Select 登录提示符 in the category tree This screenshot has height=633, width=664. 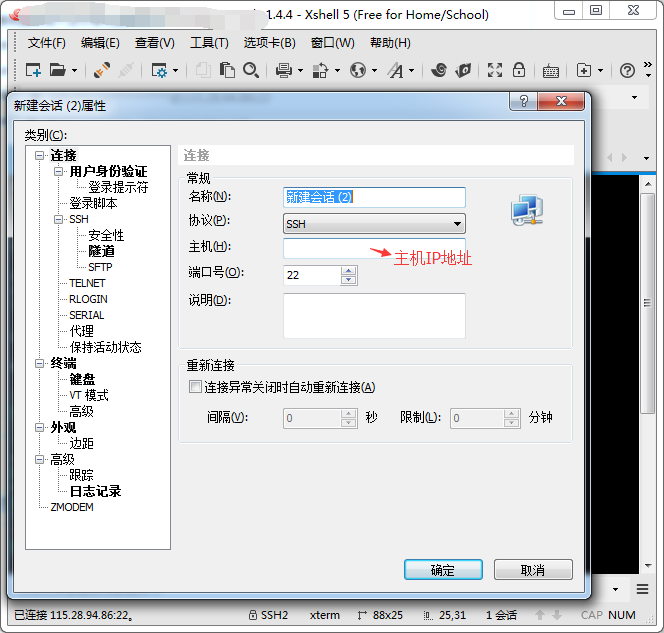pyautogui.click(x=118, y=187)
